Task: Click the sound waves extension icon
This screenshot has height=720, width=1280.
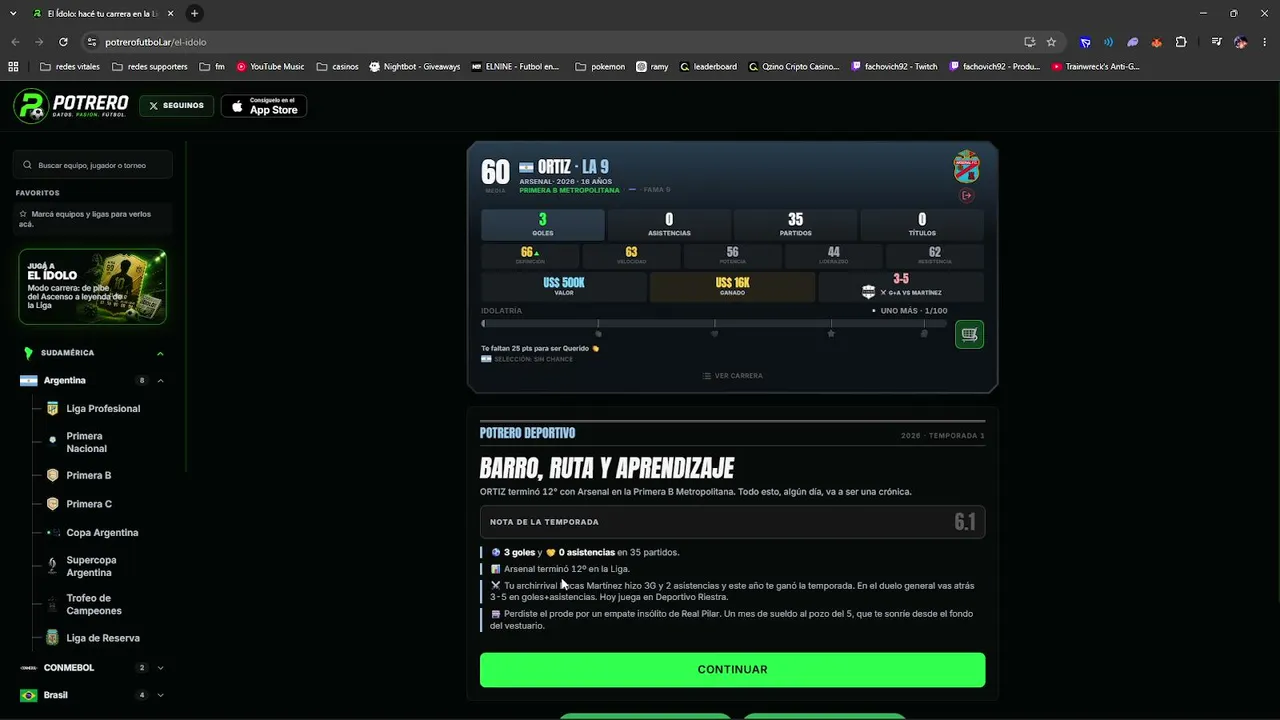Action: 1109,42
